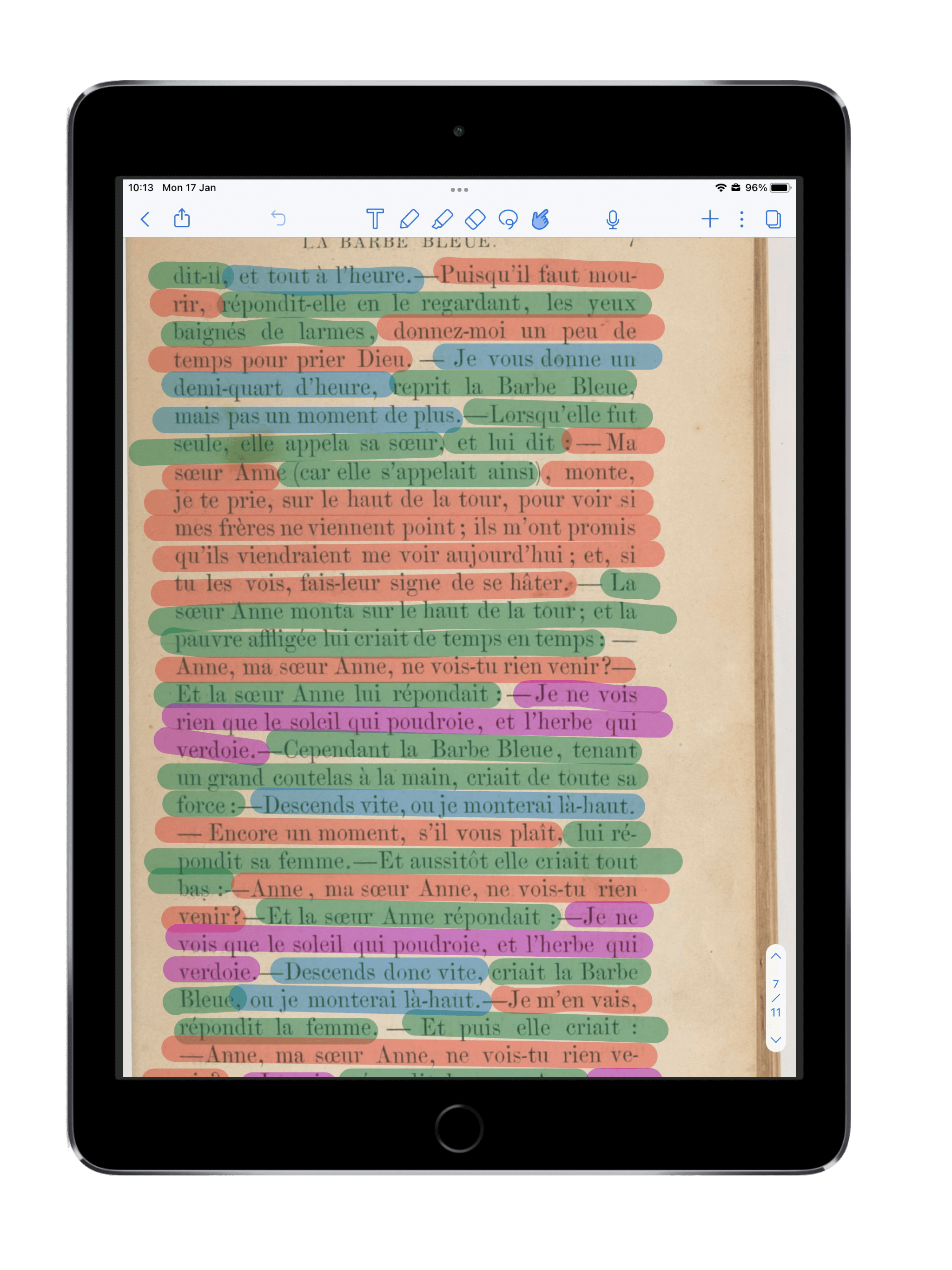The image size is (952, 1270).
Task: Tap the date Mon 17 Jan
Action: 189,188
